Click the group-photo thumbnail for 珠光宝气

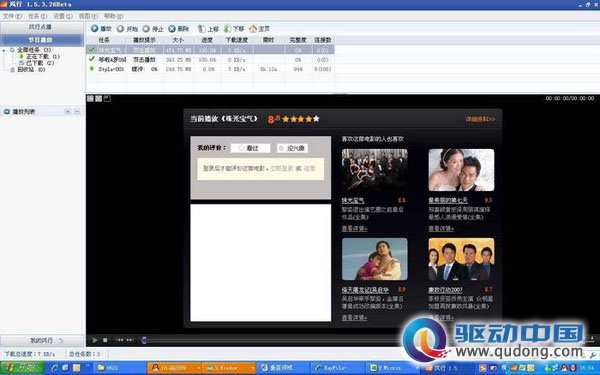[375, 170]
